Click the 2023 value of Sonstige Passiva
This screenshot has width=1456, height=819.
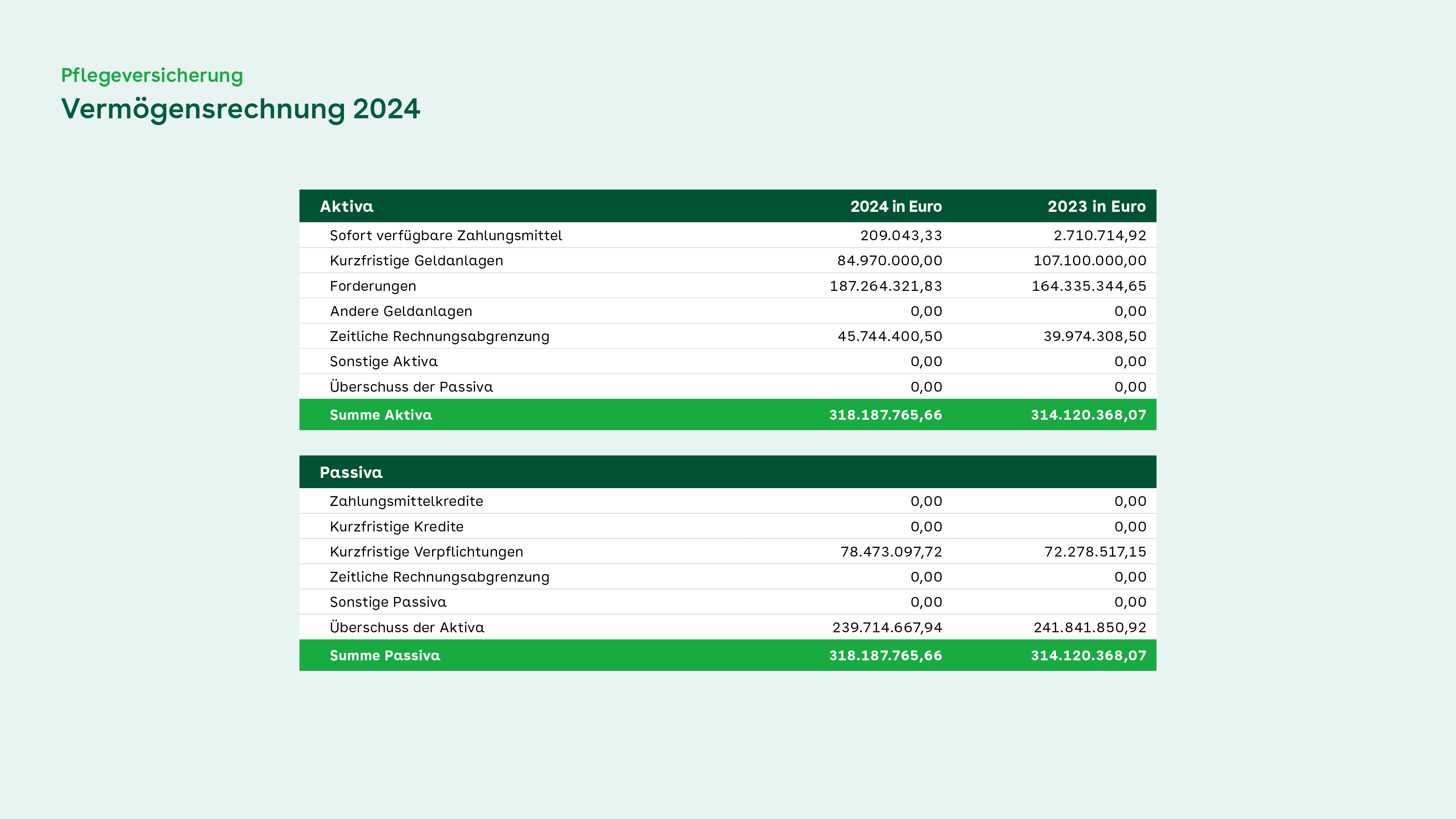coord(1131,602)
